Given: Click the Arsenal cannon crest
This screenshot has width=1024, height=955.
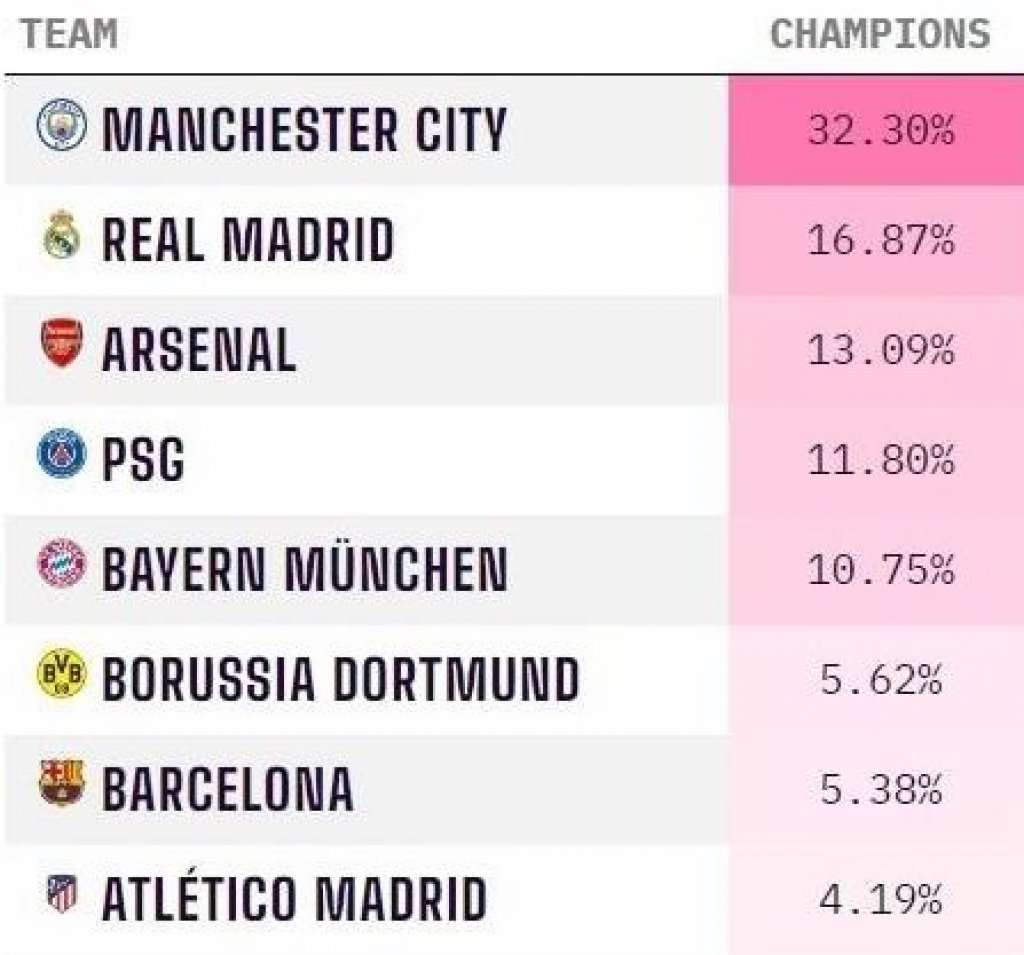Looking at the screenshot, I should tap(62, 344).
